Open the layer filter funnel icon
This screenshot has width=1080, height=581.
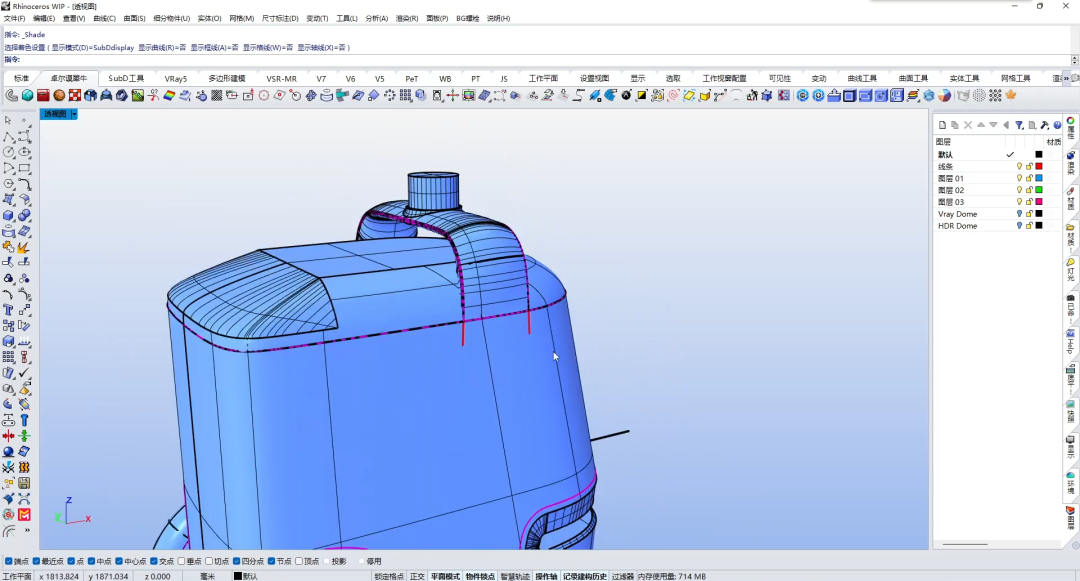[x=1019, y=125]
